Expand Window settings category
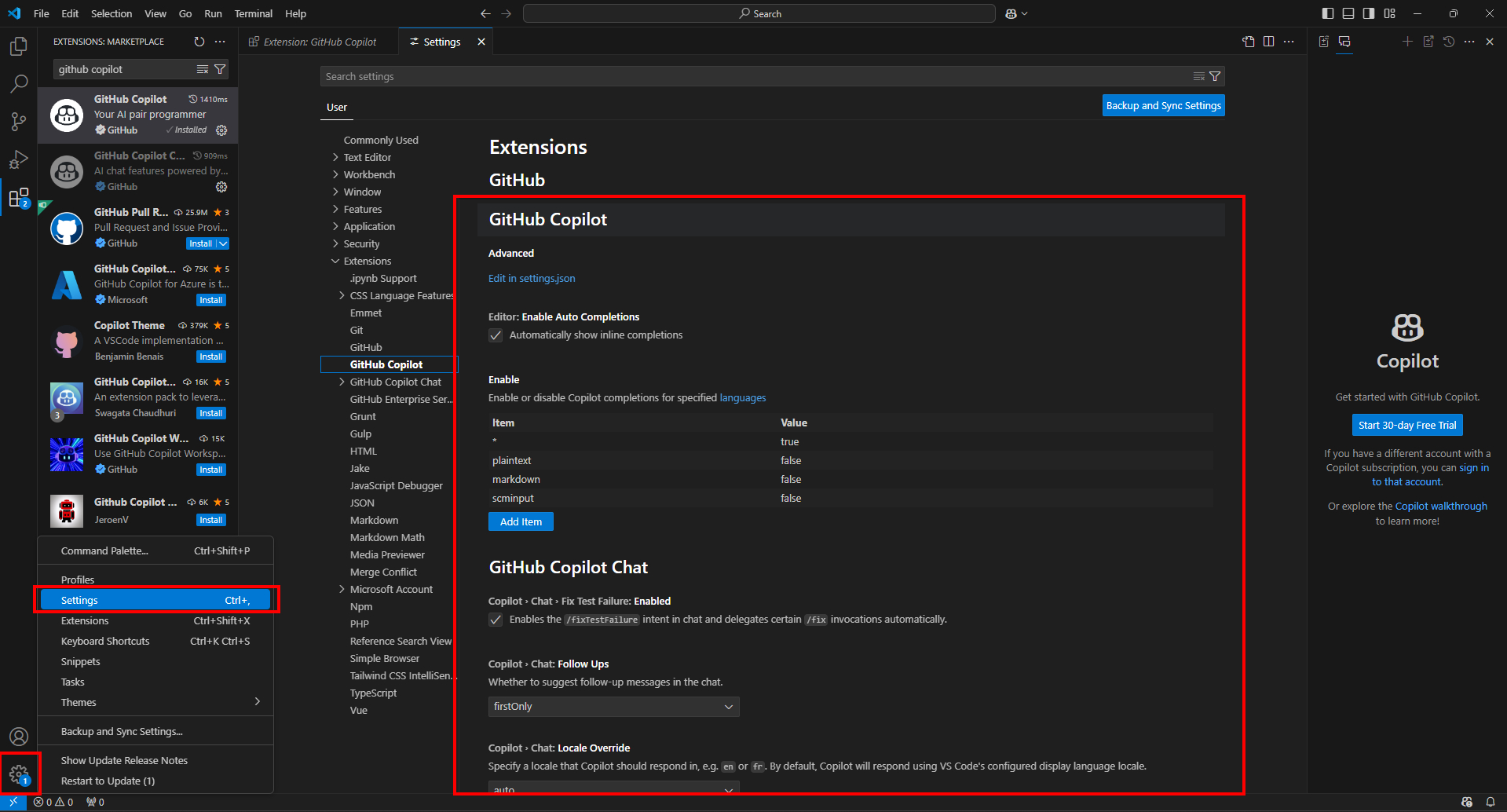The image size is (1507, 812). point(336,192)
